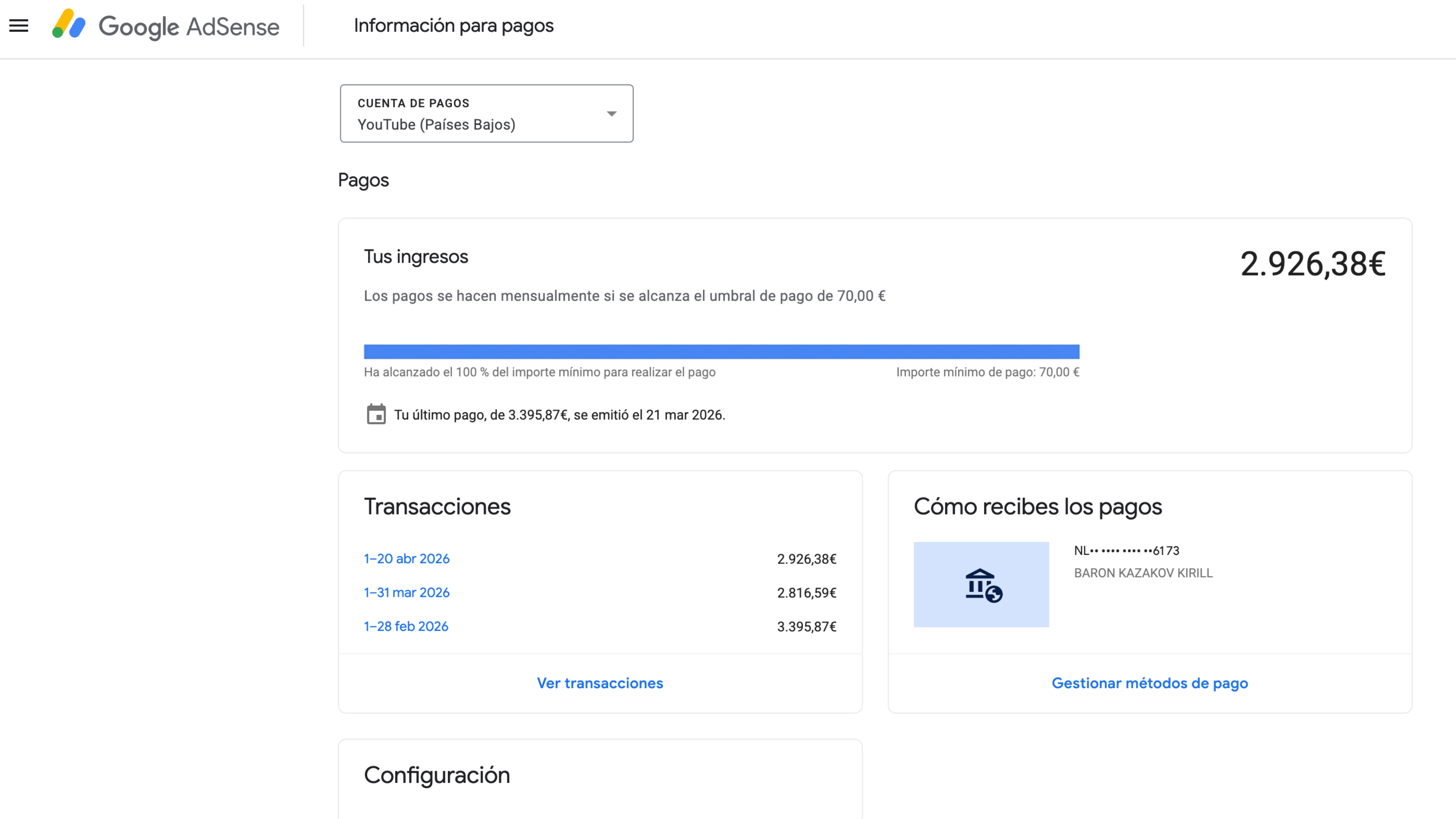The width and height of the screenshot is (1456, 819).
Task: Click the Transacciones card heading
Action: [437, 506]
